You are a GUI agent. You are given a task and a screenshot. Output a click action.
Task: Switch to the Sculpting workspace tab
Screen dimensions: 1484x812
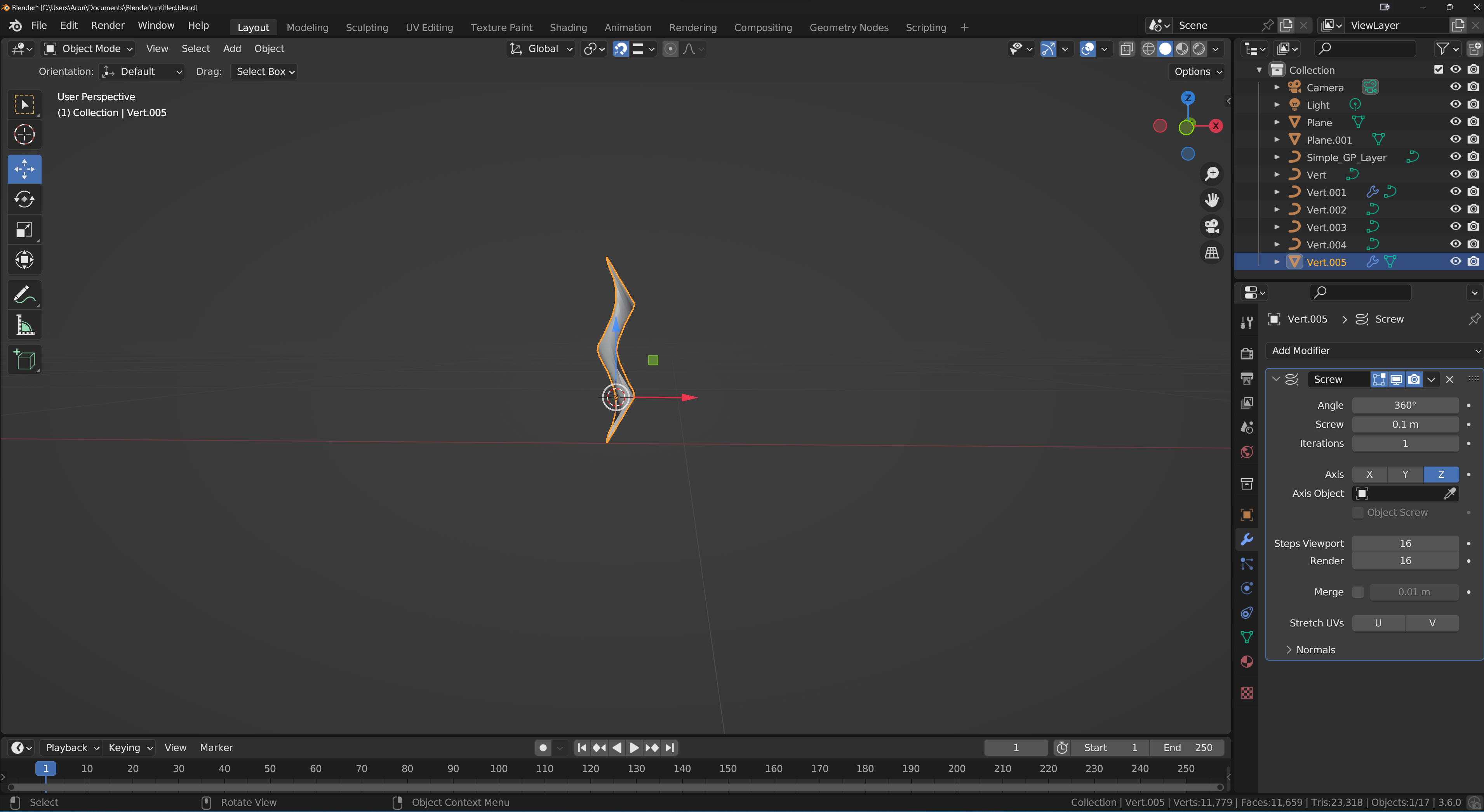(x=367, y=27)
